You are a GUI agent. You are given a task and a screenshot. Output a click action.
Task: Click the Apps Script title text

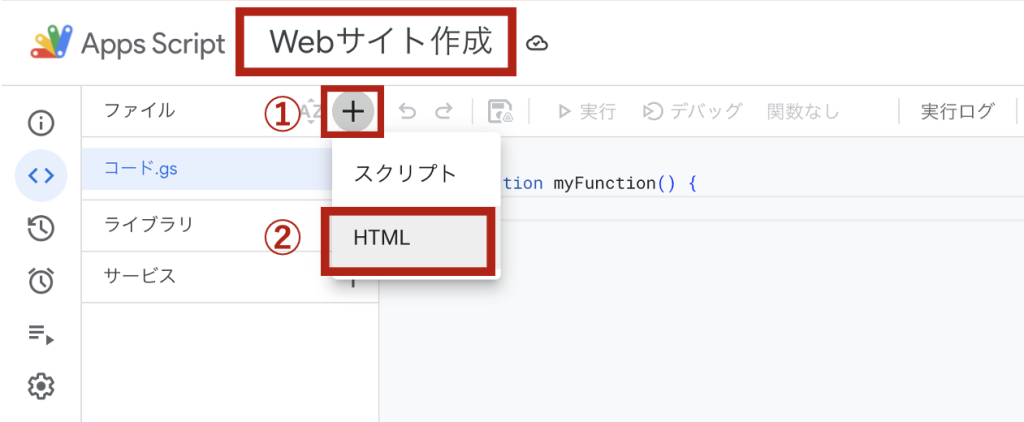click(x=153, y=44)
